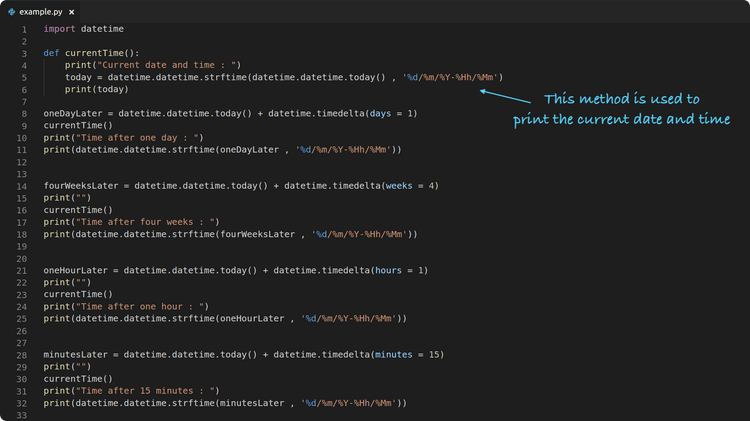
Task: Click line number 15 in the gutter
Action: [22, 198]
